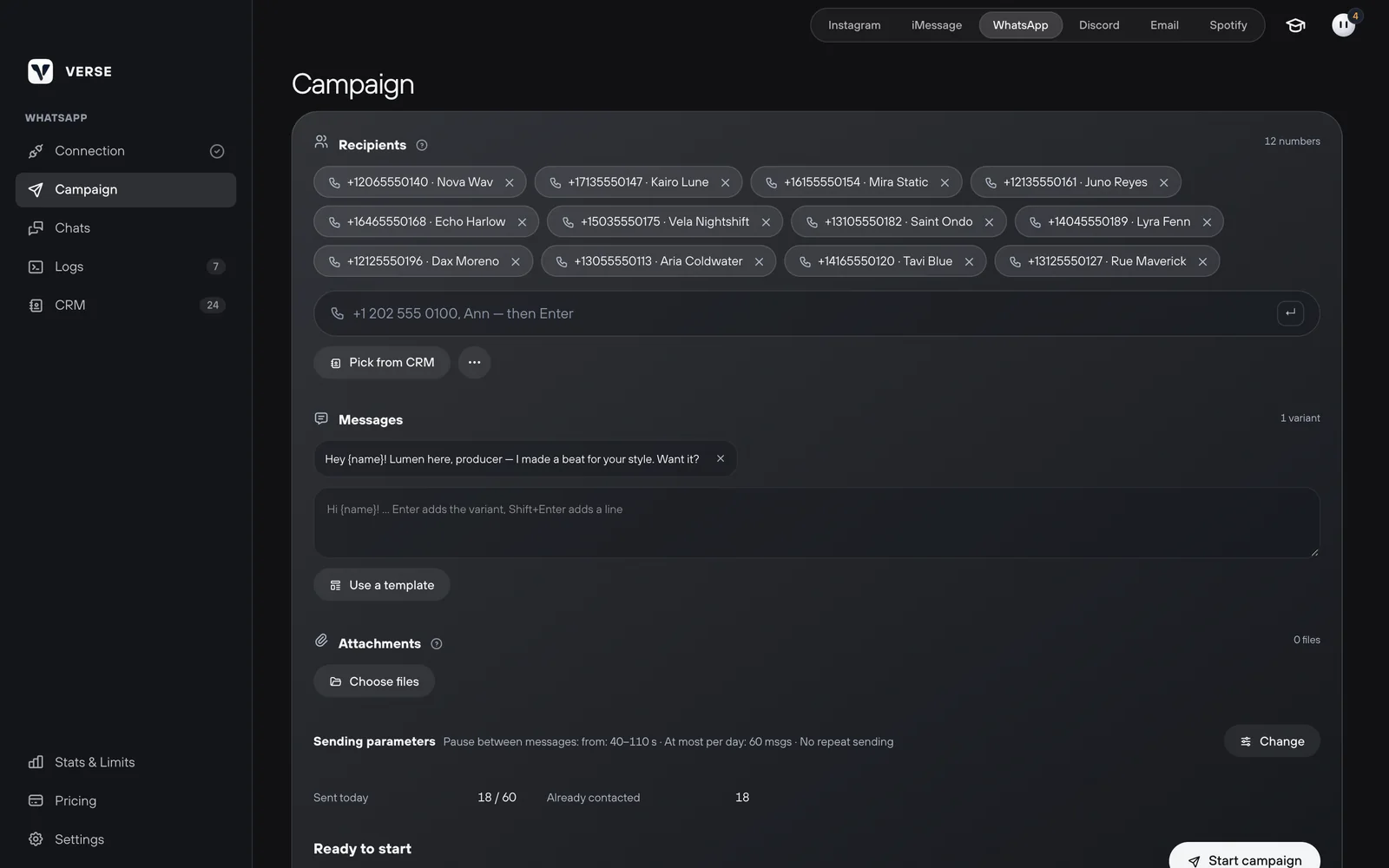Image resolution: width=1389 pixels, height=868 pixels.
Task: Open more recipient options menu
Action: click(x=474, y=362)
